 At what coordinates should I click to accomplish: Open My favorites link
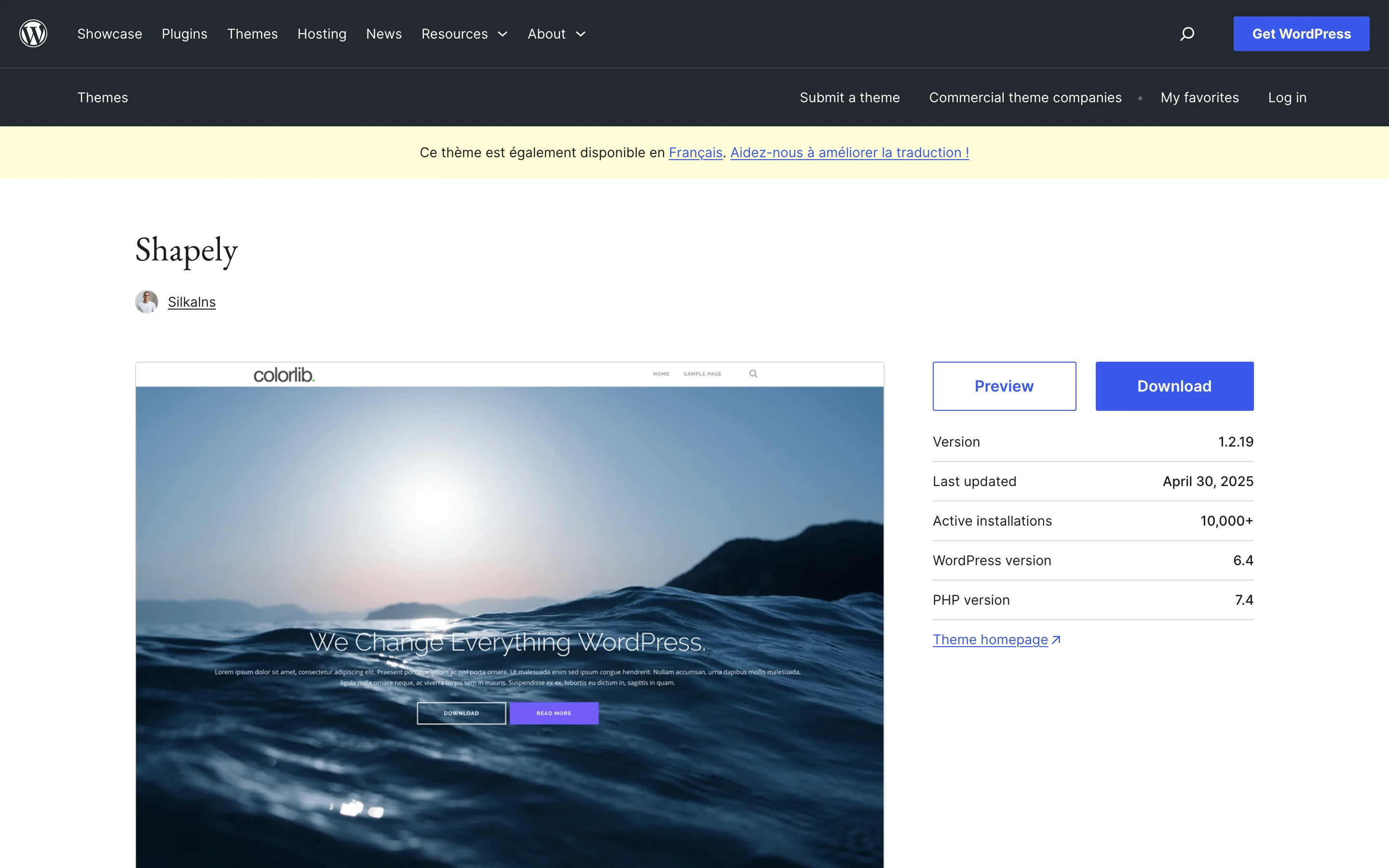click(1199, 97)
